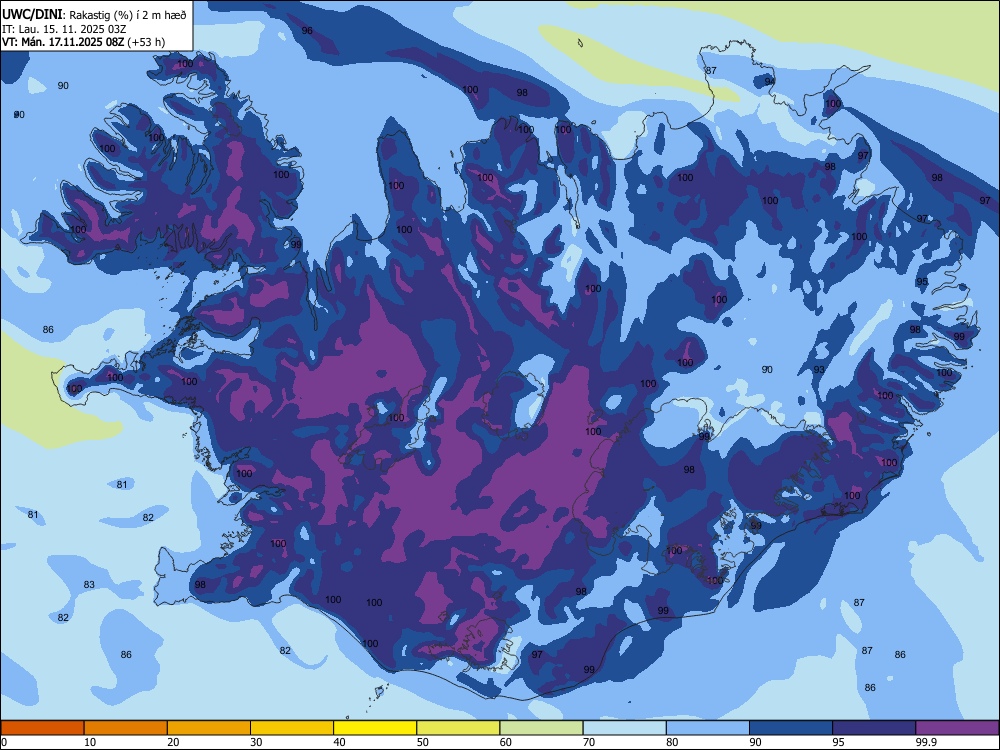Select the pale yellow 50–60 legend band
Viewport: 1000px width, 750px height.
[x=458, y=728]
